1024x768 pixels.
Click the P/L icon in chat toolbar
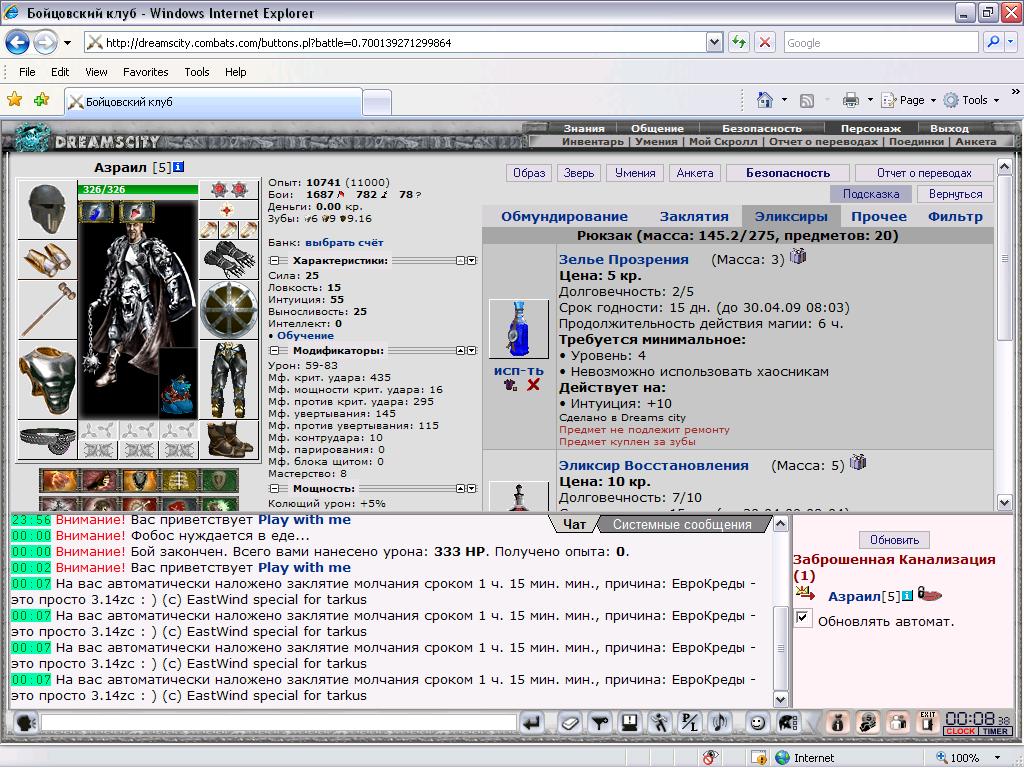point(689,723)
